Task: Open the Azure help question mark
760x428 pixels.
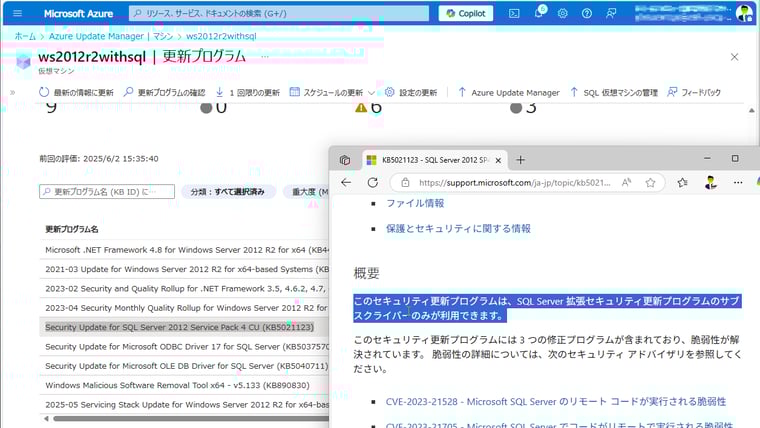Action: [x=586, y=14]
